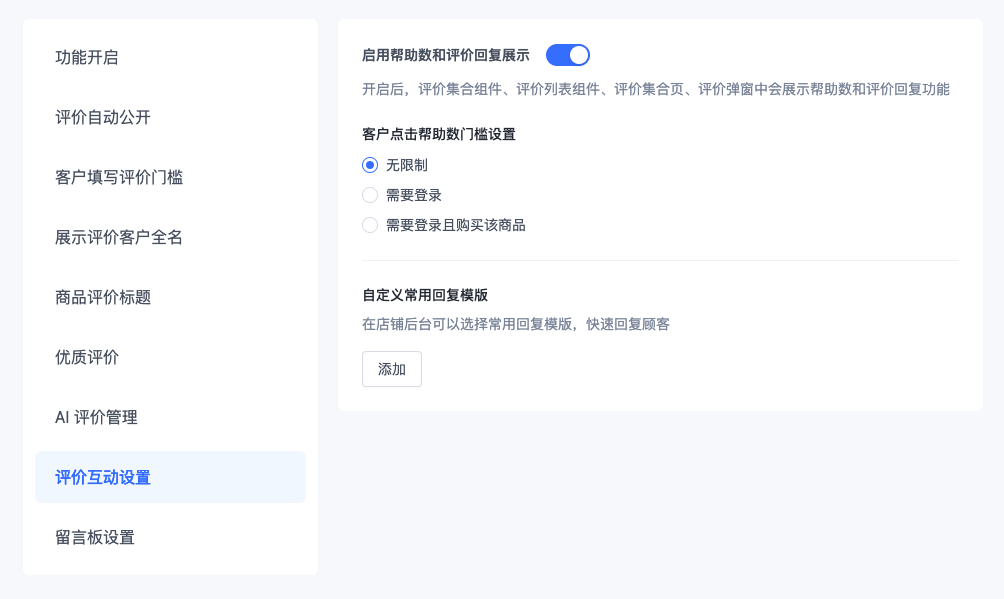Disable the 启用帮助数和评价回复展示 switch
Image resolution: width=1004 pixels, height=599 pixels.
567,55
